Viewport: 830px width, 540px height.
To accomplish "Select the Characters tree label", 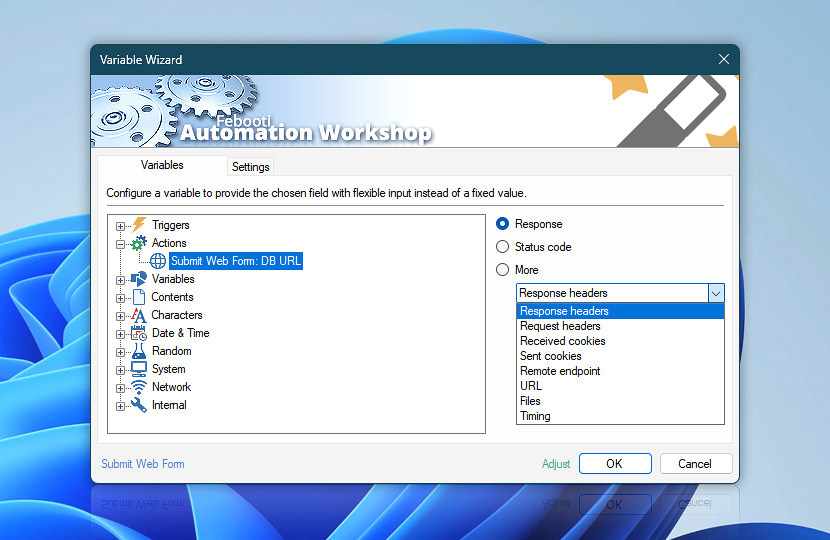I will (177, 315).
